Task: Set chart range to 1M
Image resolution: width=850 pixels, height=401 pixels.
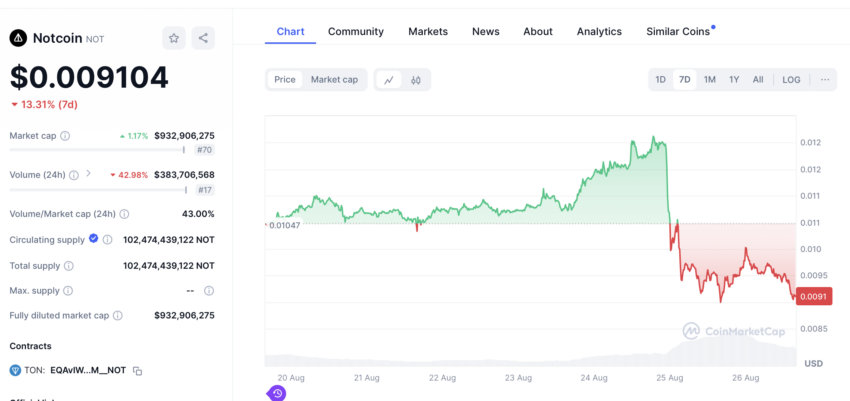Action: (710, 80)
